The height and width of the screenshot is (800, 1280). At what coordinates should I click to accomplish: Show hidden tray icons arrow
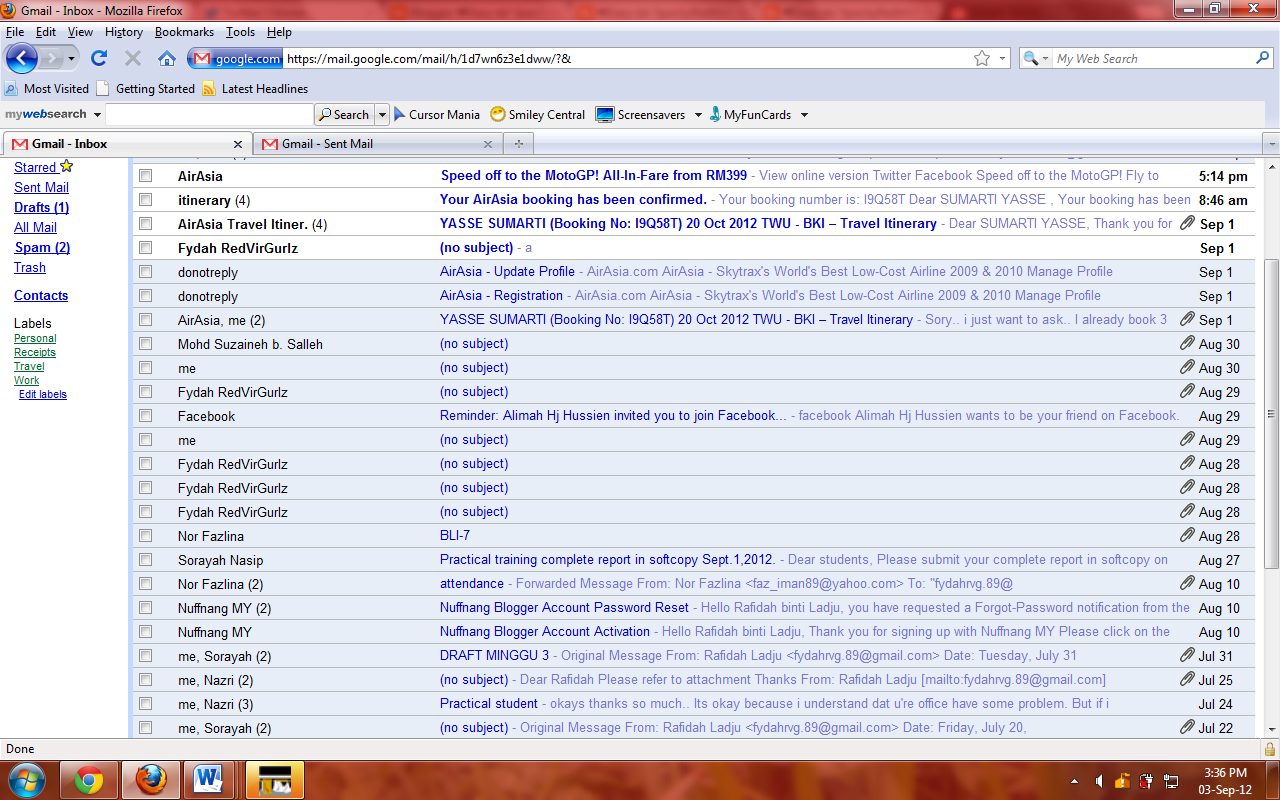(x=1075, y=781)
